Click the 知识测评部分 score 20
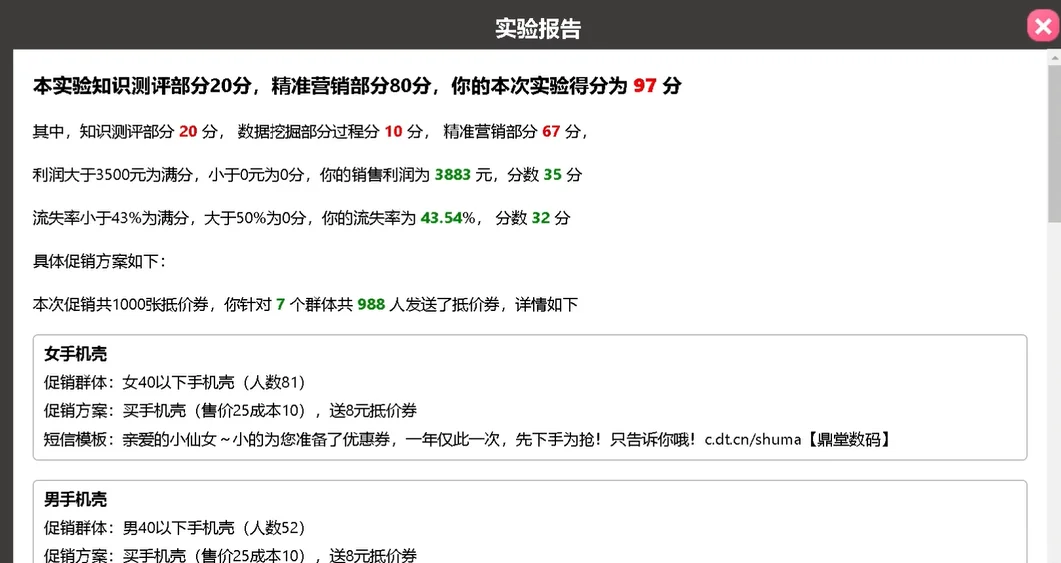The width and height of the screenshot is (1061, 563). point(188,131)
